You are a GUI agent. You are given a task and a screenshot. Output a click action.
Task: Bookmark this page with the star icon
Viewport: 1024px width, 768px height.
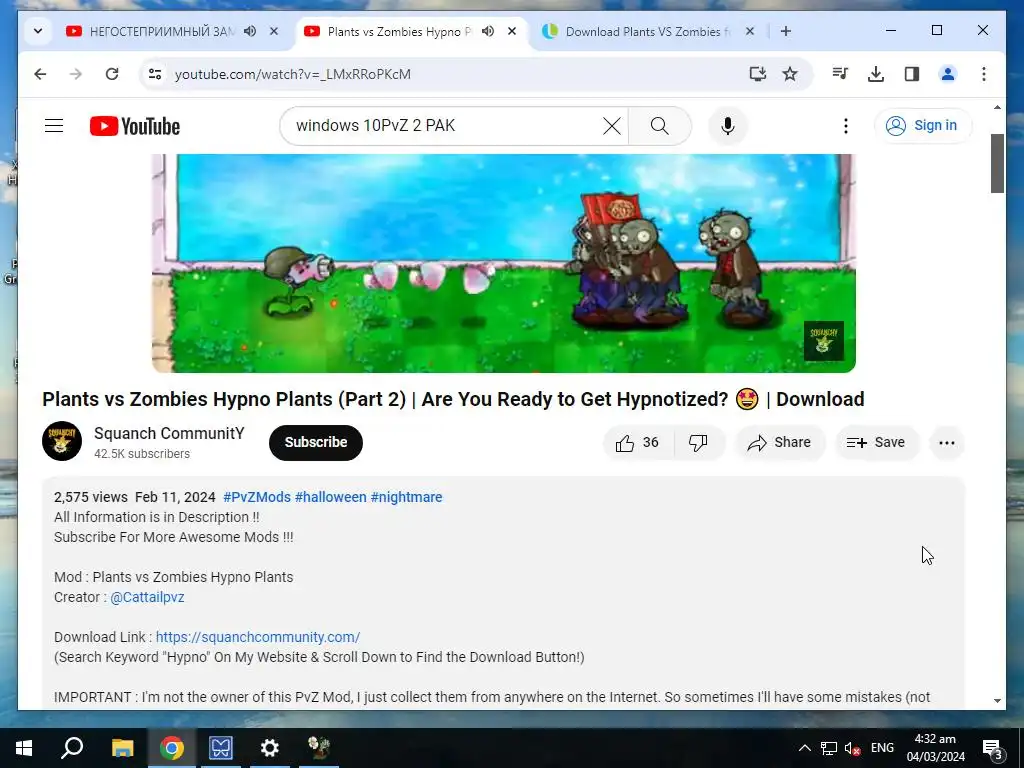790,74
